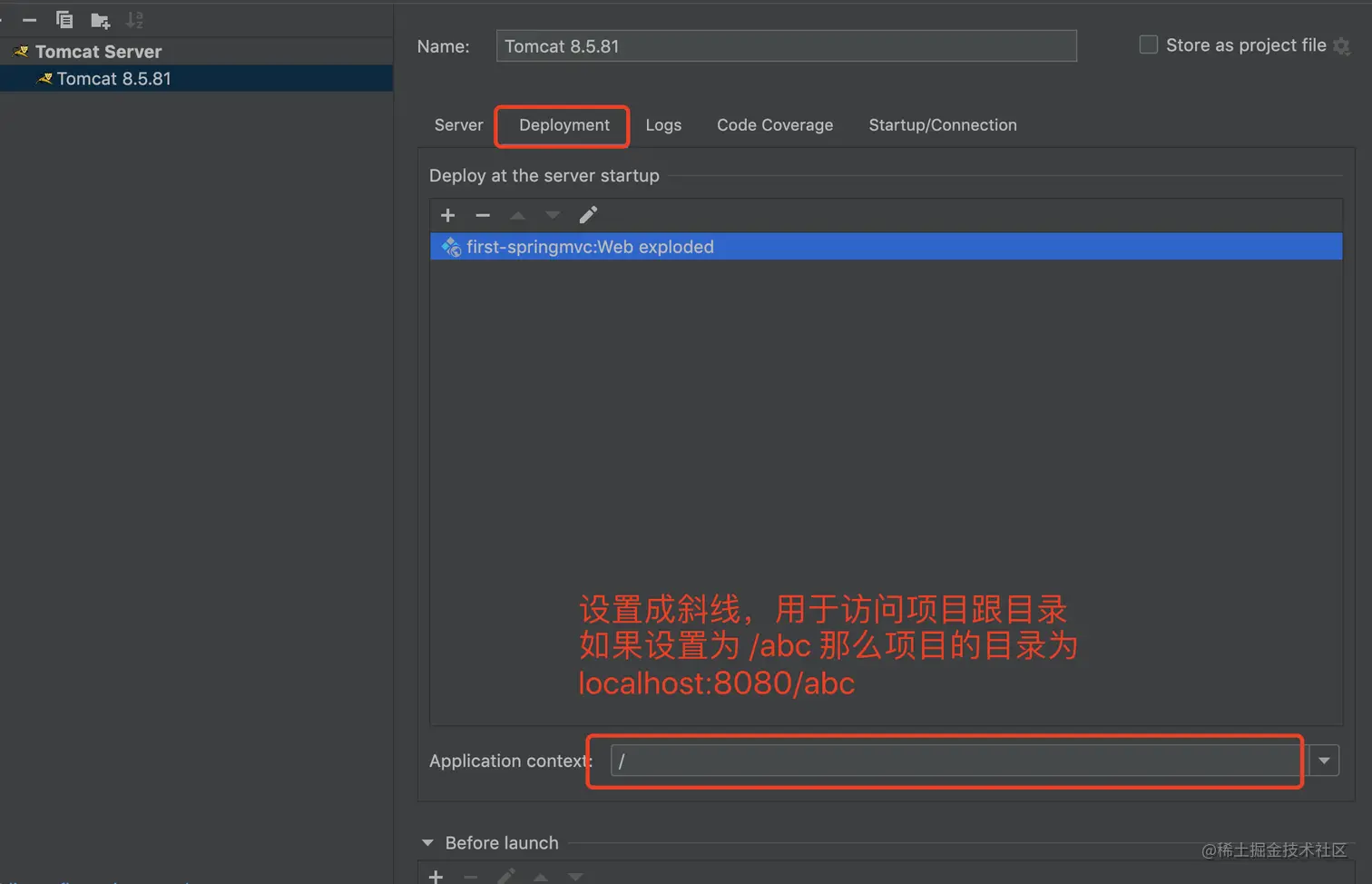
Task: Select the Tomcat Server tree node
Action: [196, 52]
